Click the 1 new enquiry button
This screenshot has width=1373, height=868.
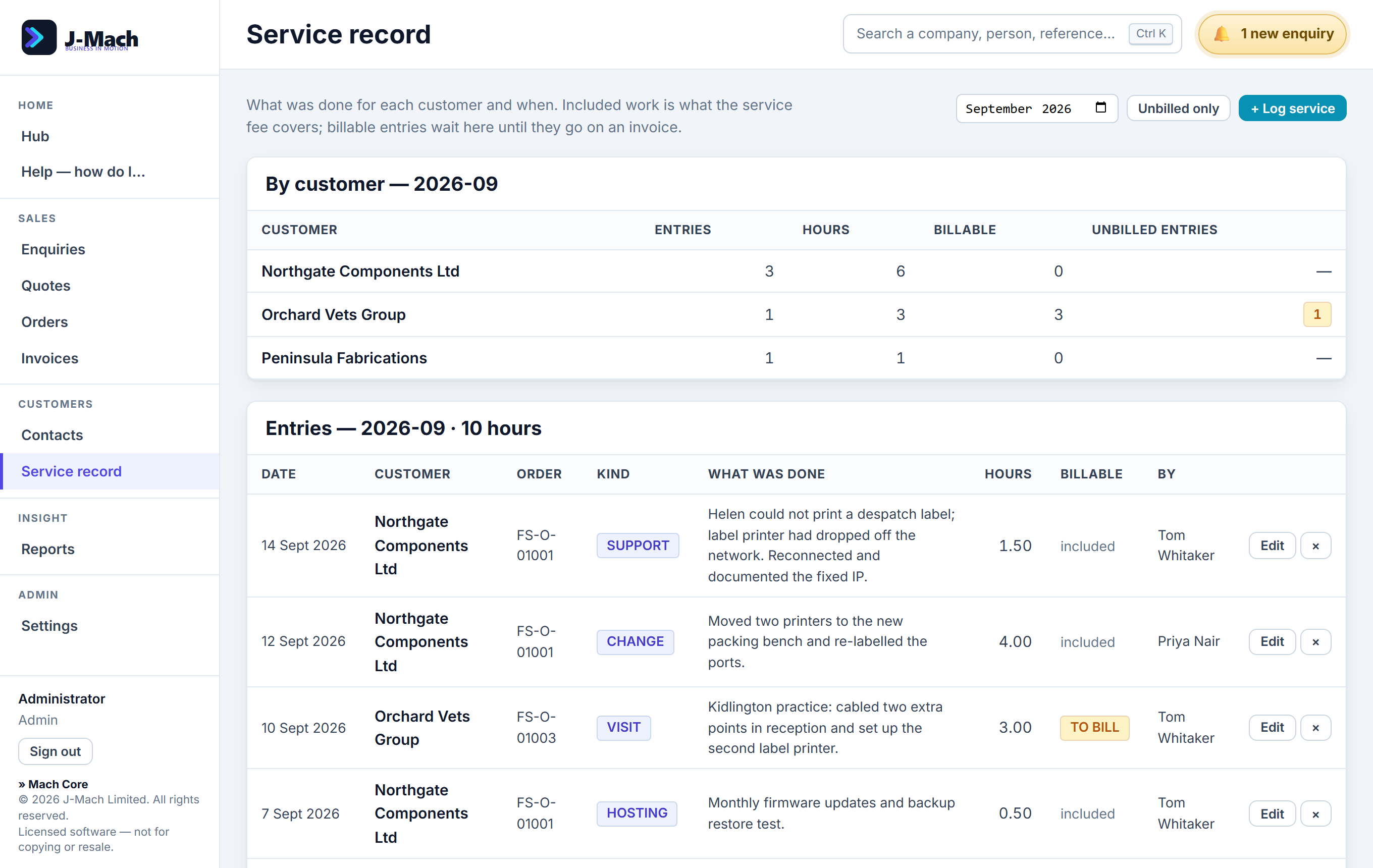click(x=1272, y=34)
